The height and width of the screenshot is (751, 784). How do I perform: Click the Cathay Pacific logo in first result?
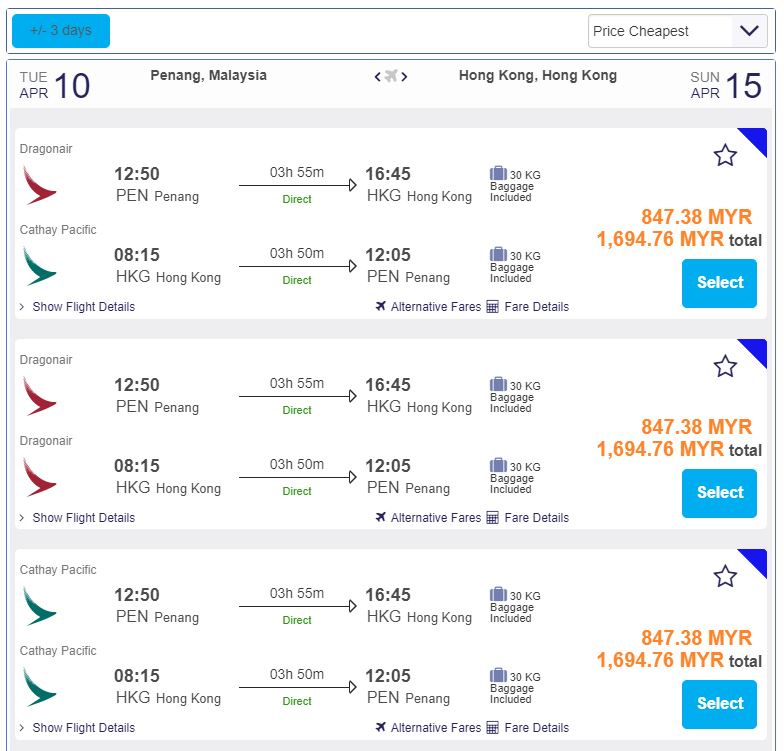tap(40, 266)
